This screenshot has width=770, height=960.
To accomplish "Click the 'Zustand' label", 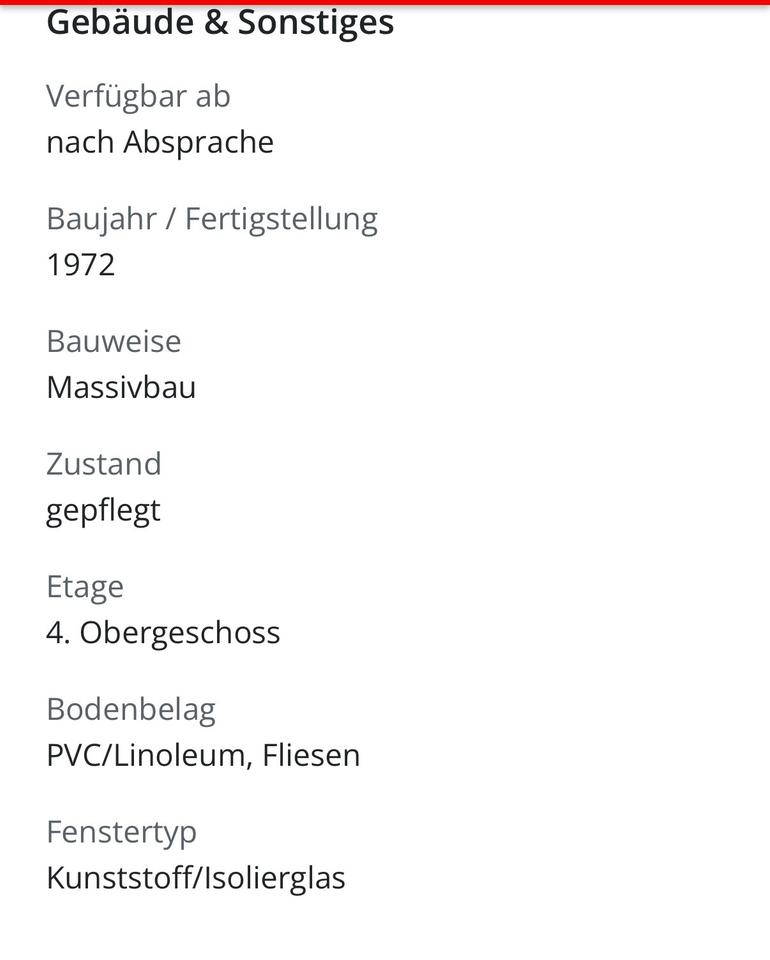I will pos(103,464).
